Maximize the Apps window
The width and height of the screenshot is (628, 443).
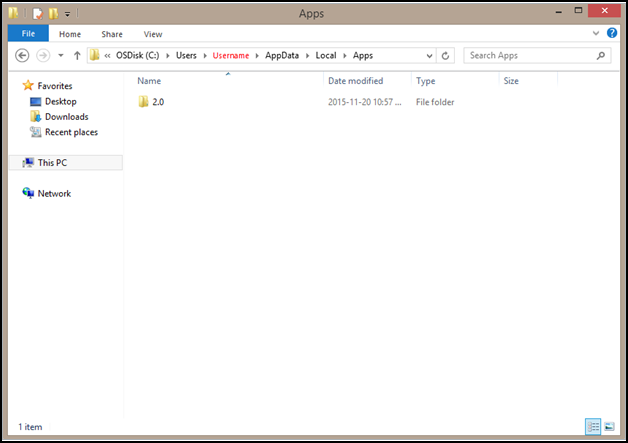pos(578,11)
